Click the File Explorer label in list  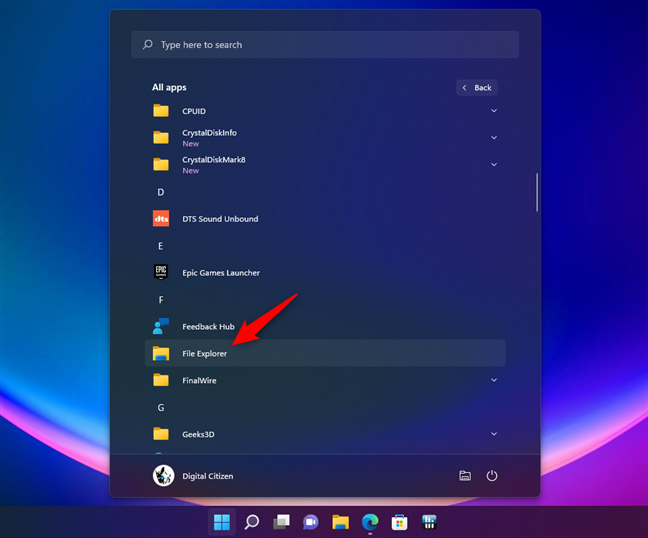(205, 354)
